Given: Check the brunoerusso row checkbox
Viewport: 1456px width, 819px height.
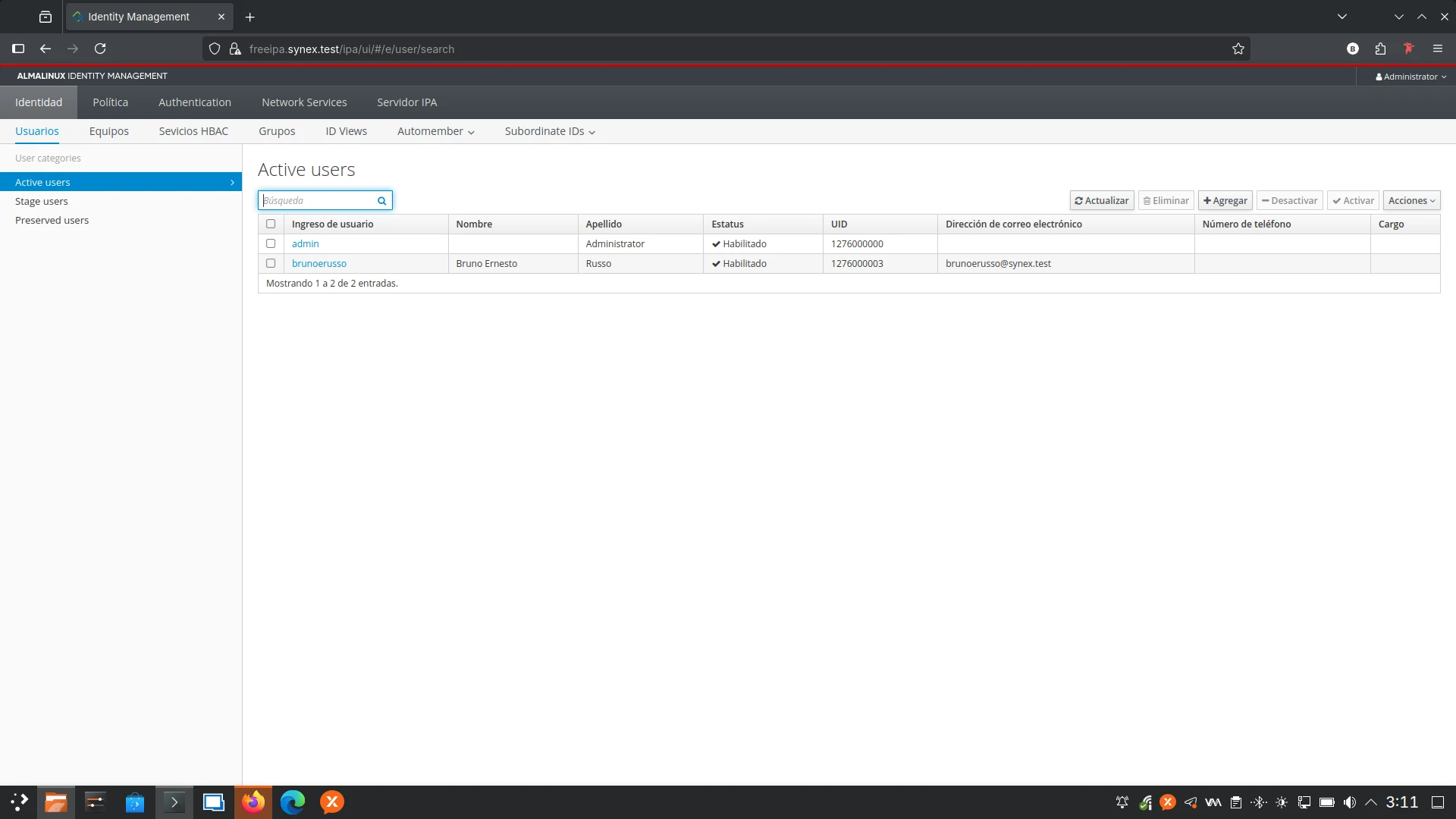Looking at the screenshot, I should [271, 263].
